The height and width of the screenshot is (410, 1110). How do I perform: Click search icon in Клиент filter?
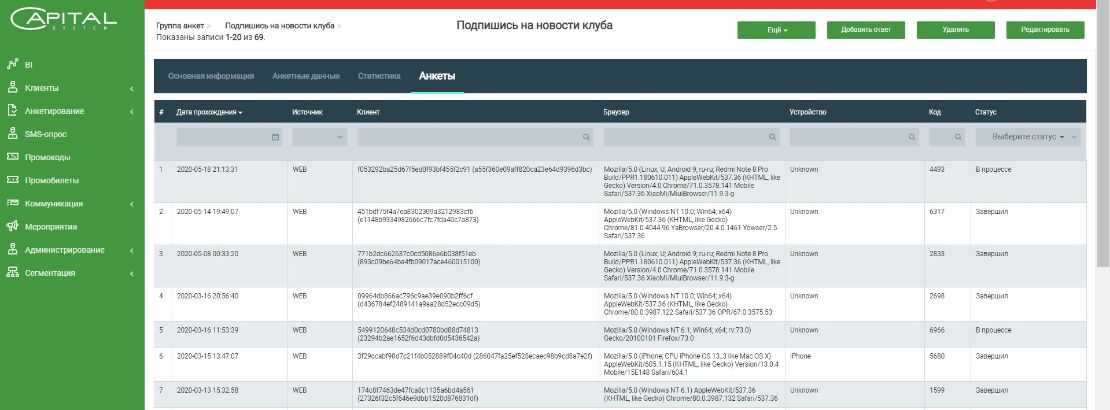pos(585,137)
